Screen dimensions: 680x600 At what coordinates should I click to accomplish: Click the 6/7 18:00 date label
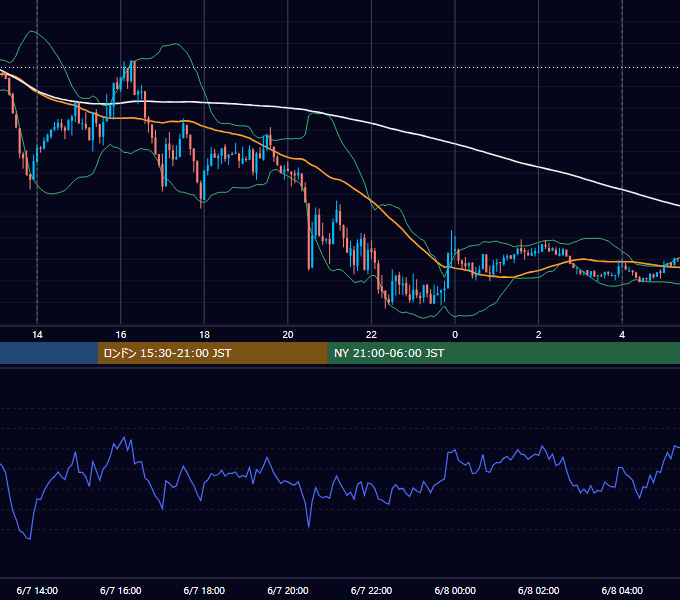(x=204, y=590)
